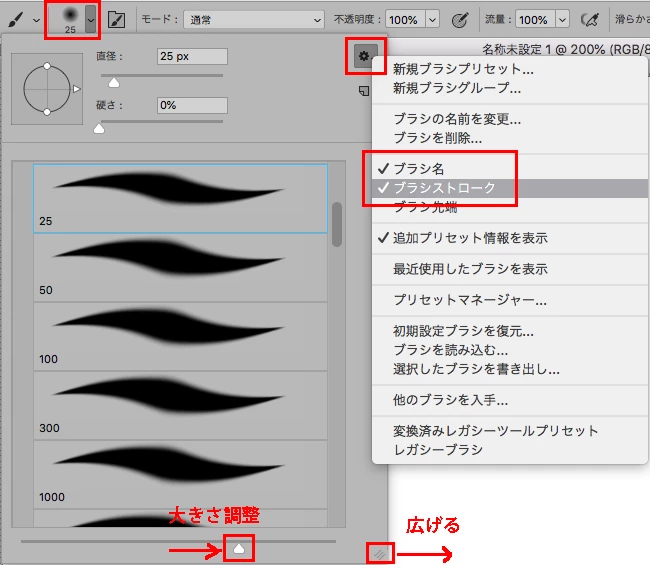The image size is (650, 565).
Task: Click the diameter slider handle
Action: pyautogui.click(x=114, y=83)
